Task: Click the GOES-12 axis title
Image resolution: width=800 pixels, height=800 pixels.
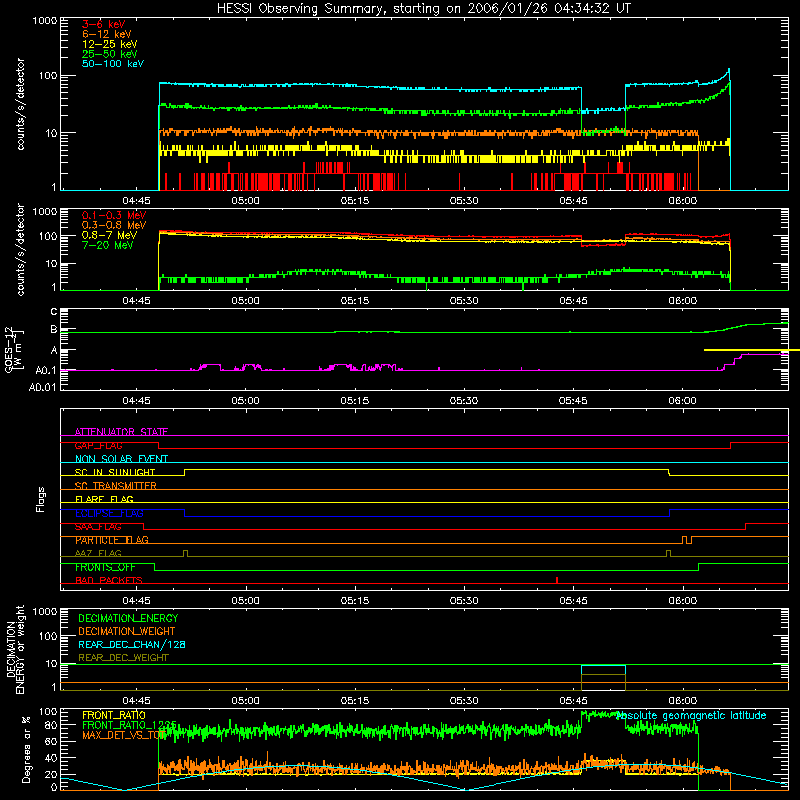Action: tap(13, 349)
